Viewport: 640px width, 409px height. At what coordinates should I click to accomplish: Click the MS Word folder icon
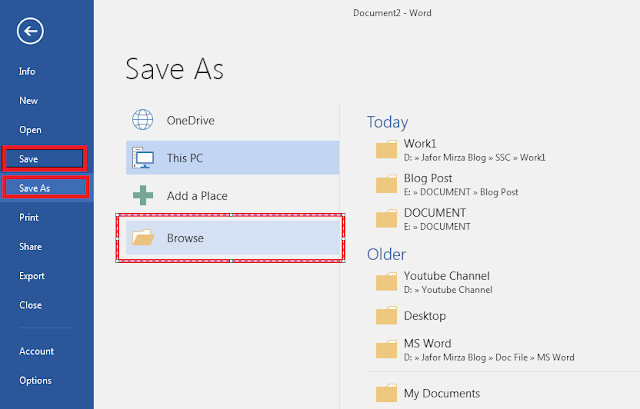(x=386, y=349)
